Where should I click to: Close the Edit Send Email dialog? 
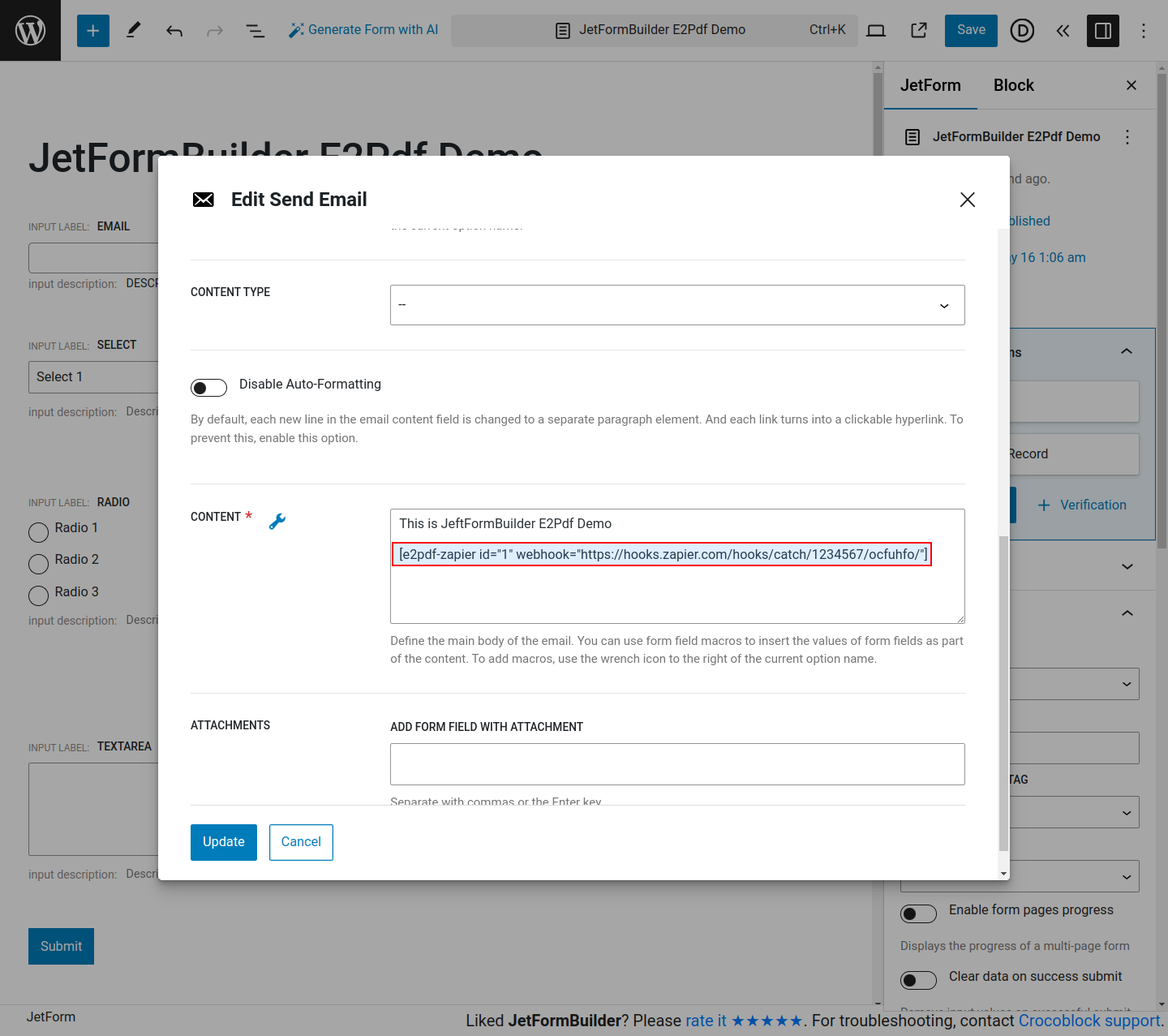[967, 200]
